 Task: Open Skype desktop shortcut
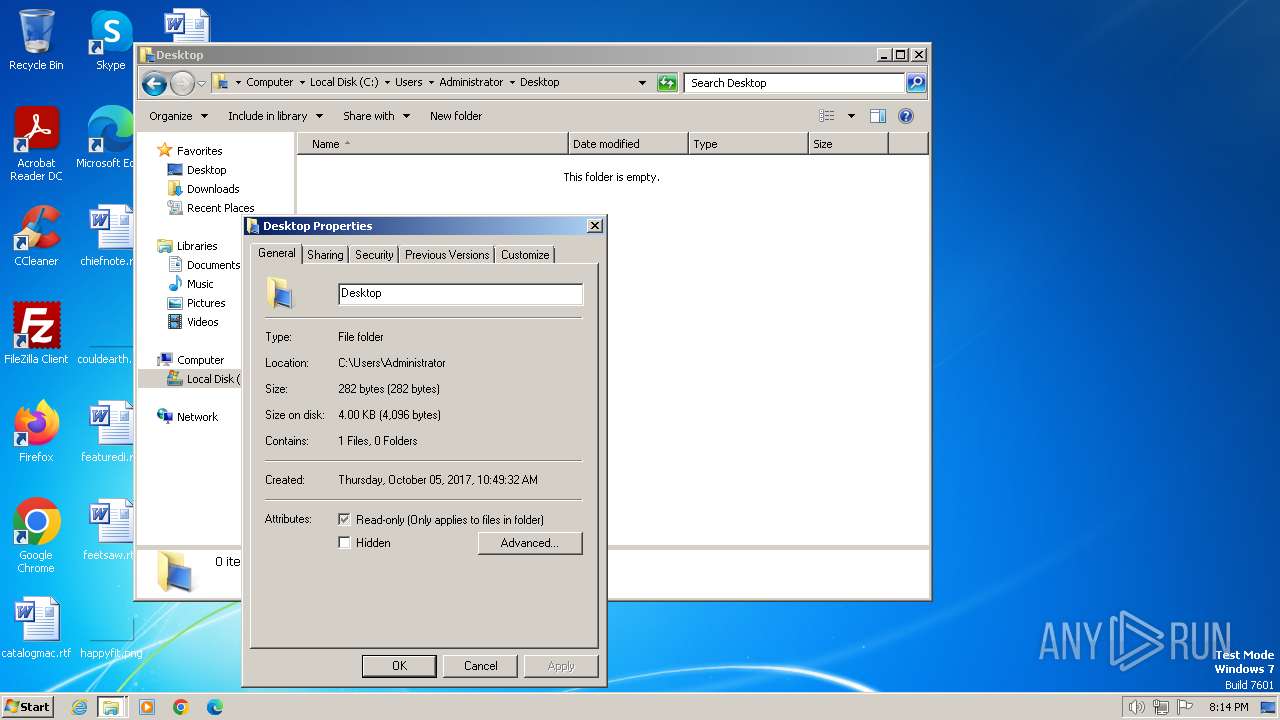pyautogui.click(x=110, y=40)
